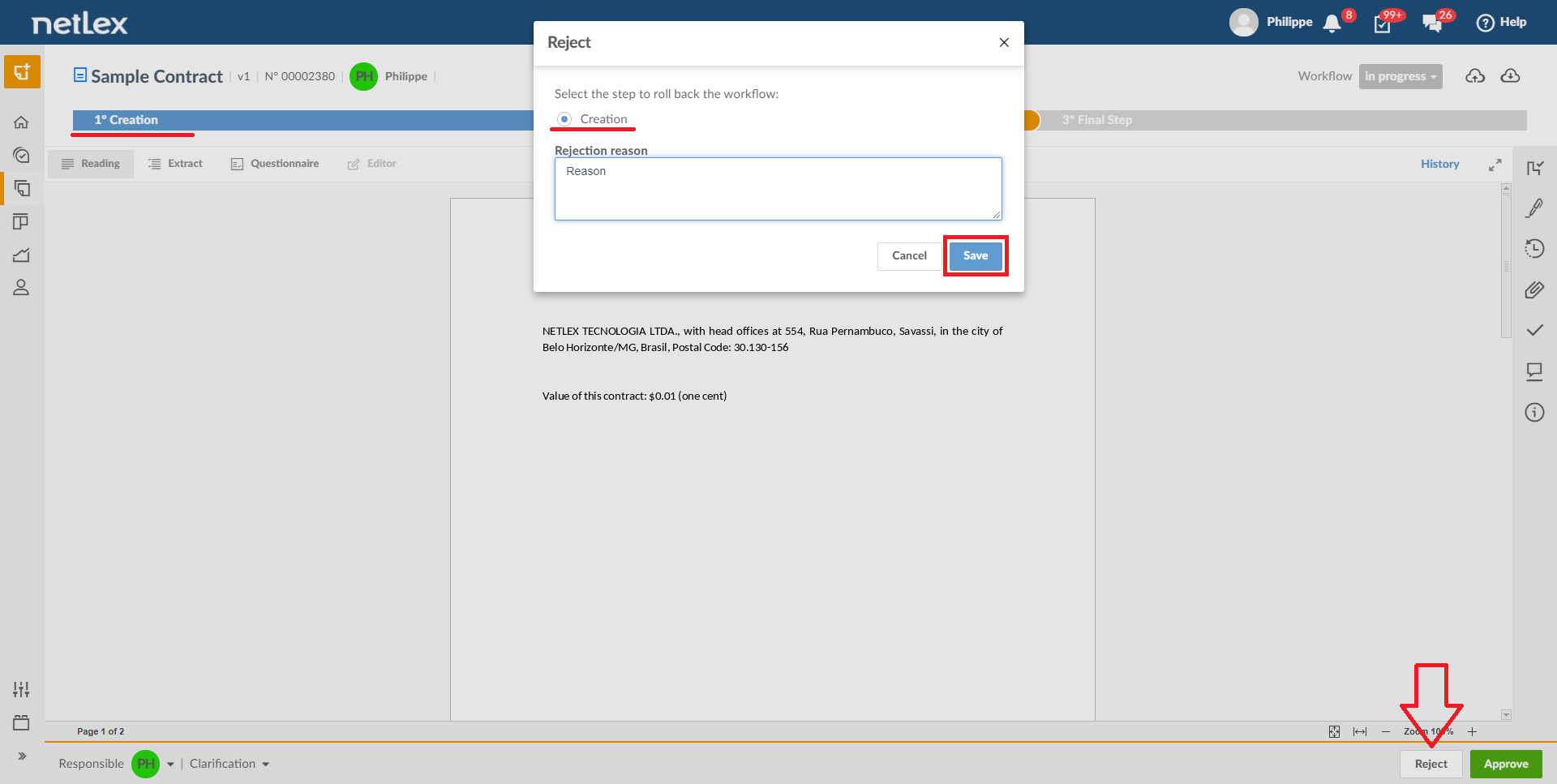Click the information icon in right panel
This screenshot has height=784, width=1557.
tap(1534, 412)
